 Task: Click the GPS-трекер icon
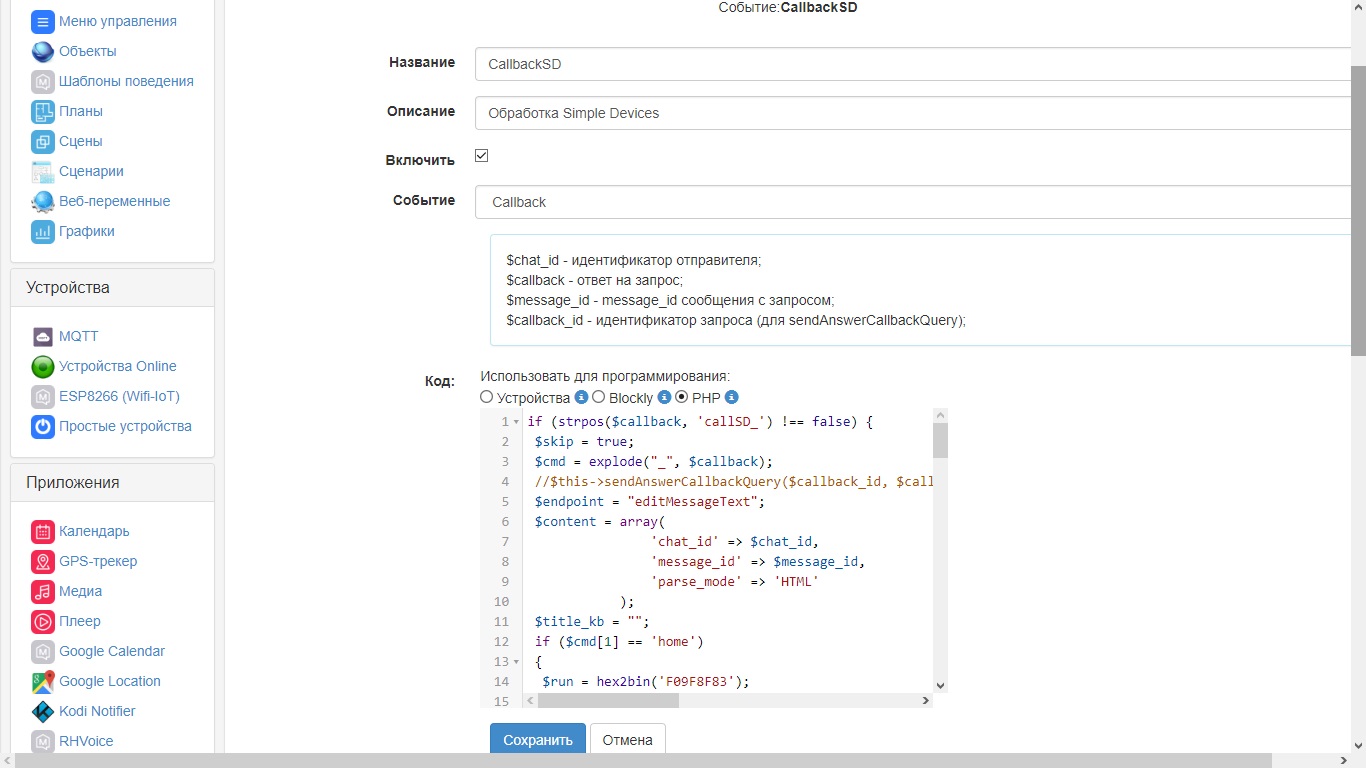coord(42,561)
